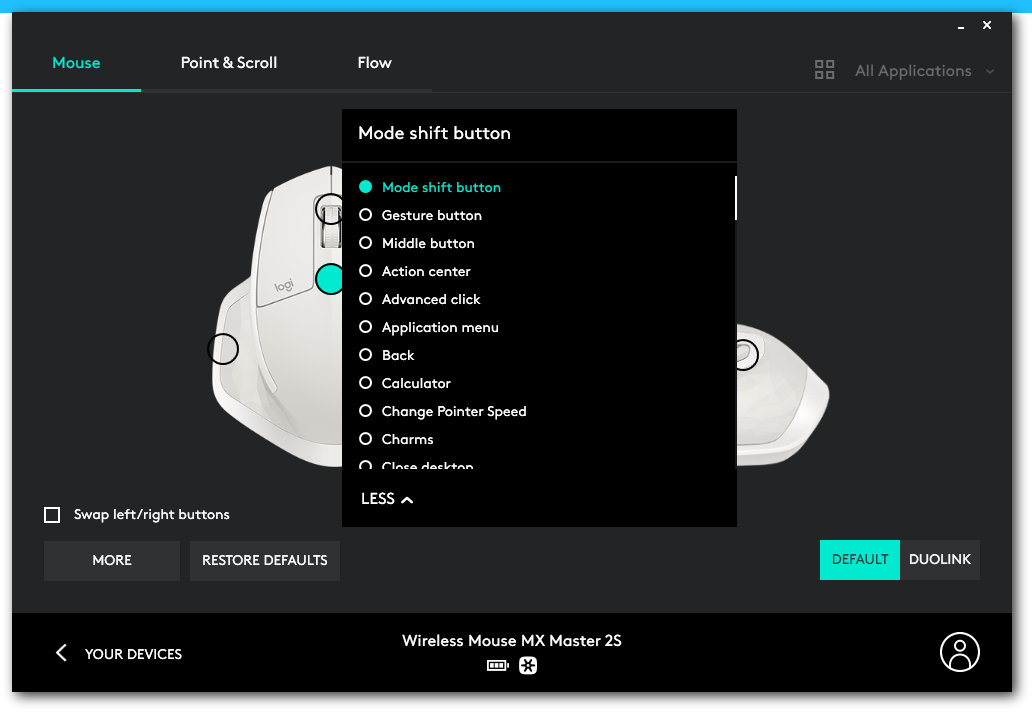The width and height of the screenshot is (1032, 712).
Task: Click RESTORE DEFAULTS button
Action: click(x=265, y=561)
